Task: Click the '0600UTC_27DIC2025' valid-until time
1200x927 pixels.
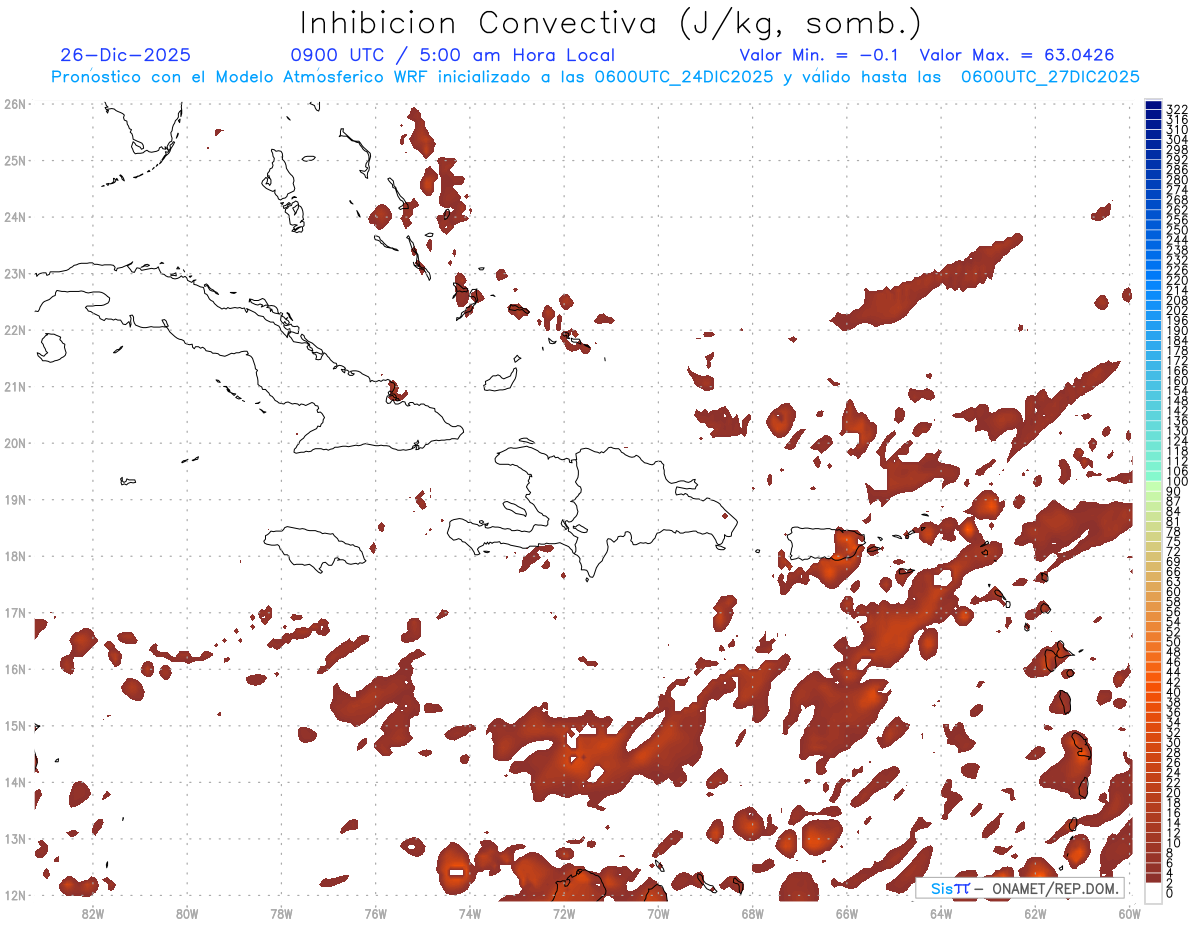Action: tap(1049, 78)
